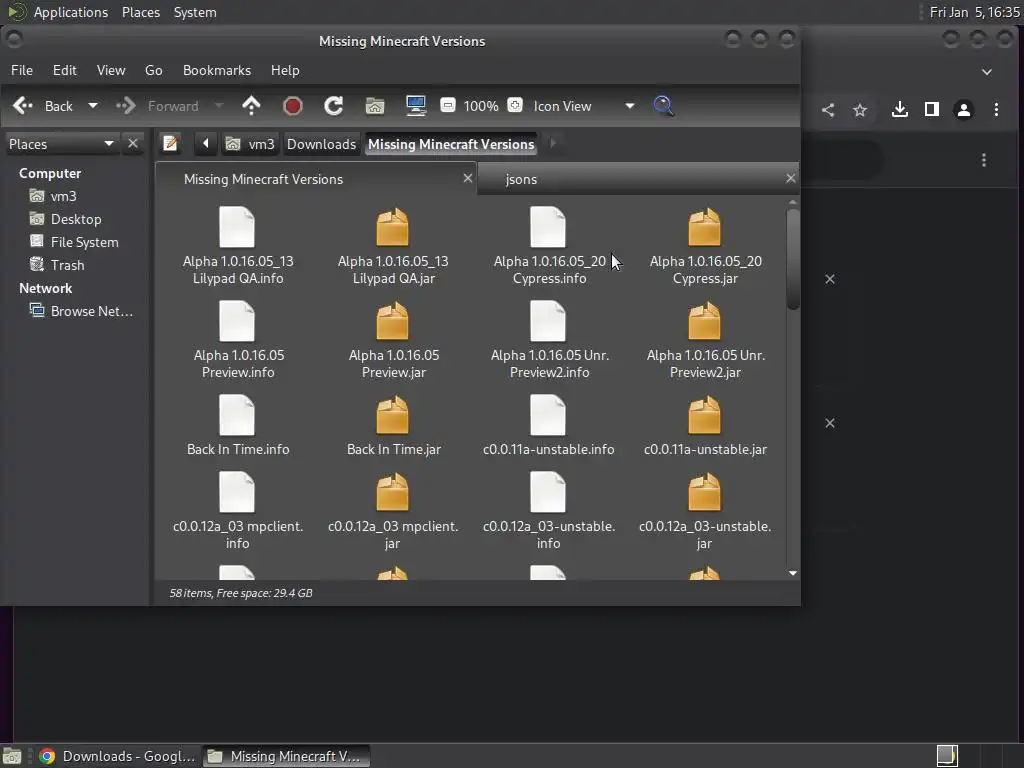Open the View menu
This screenshot has width=1024, height=768.
[110, 70]
